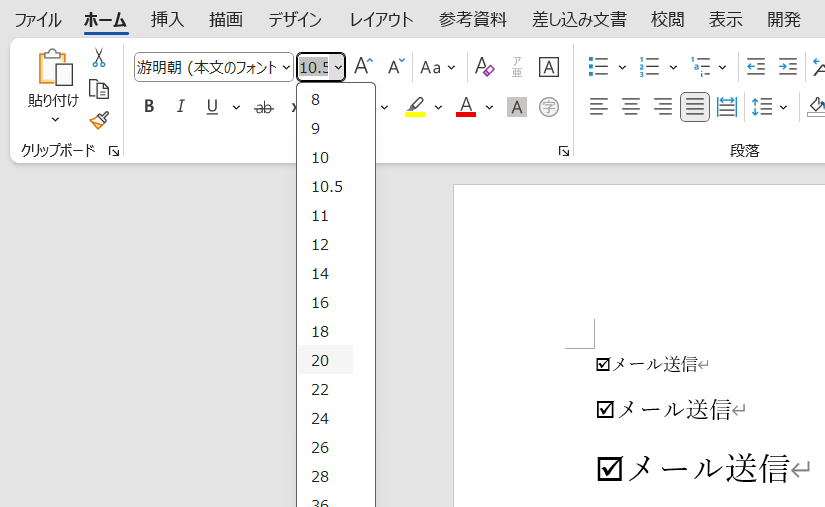Viewport: 825px width, 507px height.
Task: Switch to the 校閲 tab
Action: [x=668, y=20]
